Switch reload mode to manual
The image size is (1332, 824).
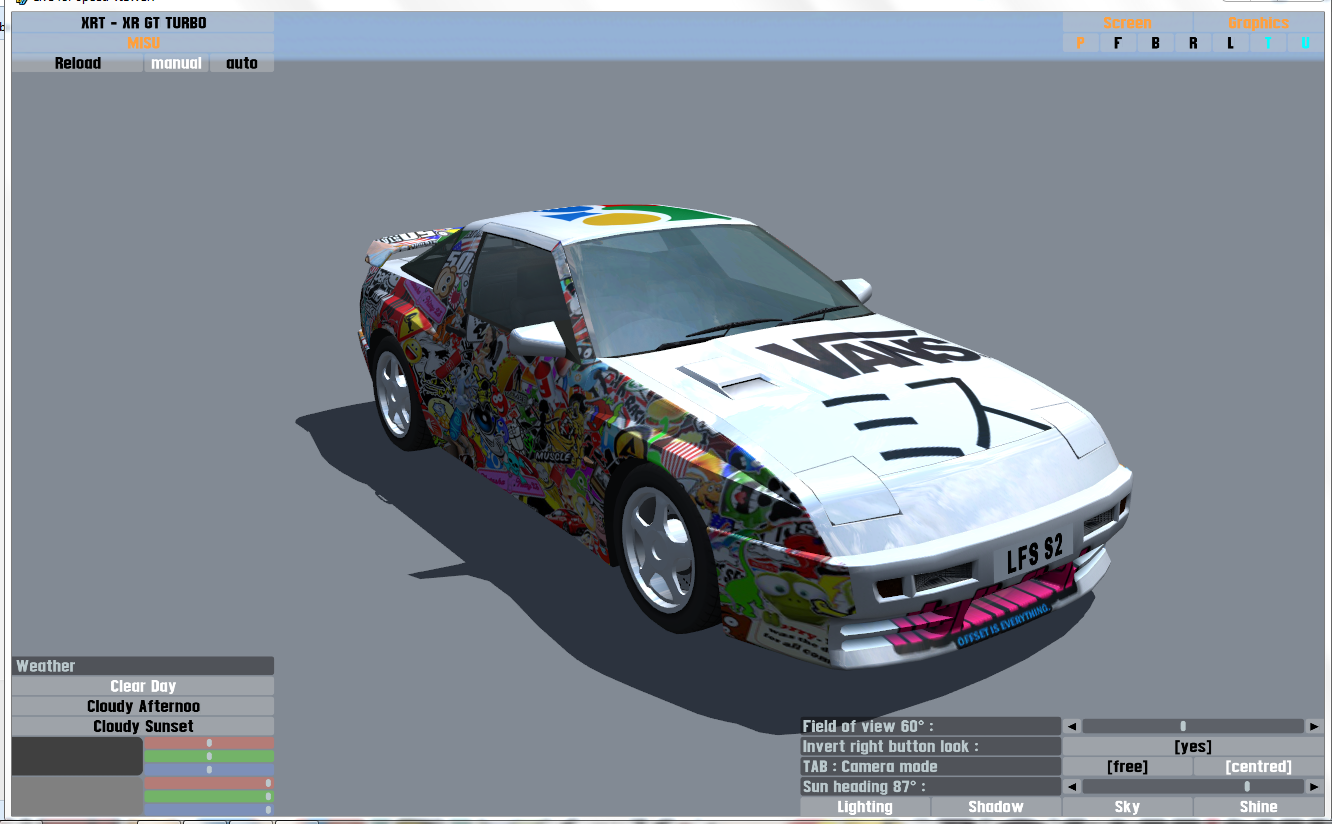pyautogui.click(x=176, y=63)
